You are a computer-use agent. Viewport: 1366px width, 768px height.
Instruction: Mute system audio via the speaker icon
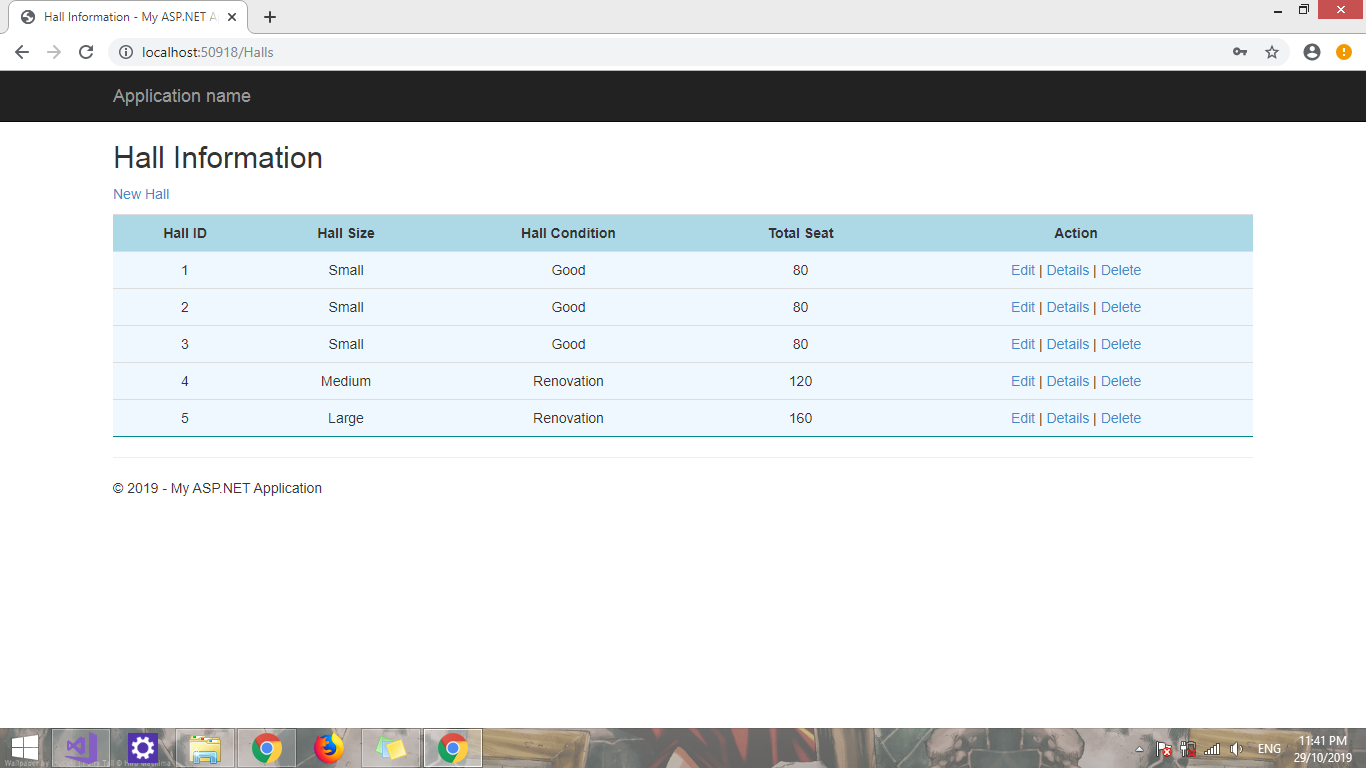click(x=1236, y=748)
